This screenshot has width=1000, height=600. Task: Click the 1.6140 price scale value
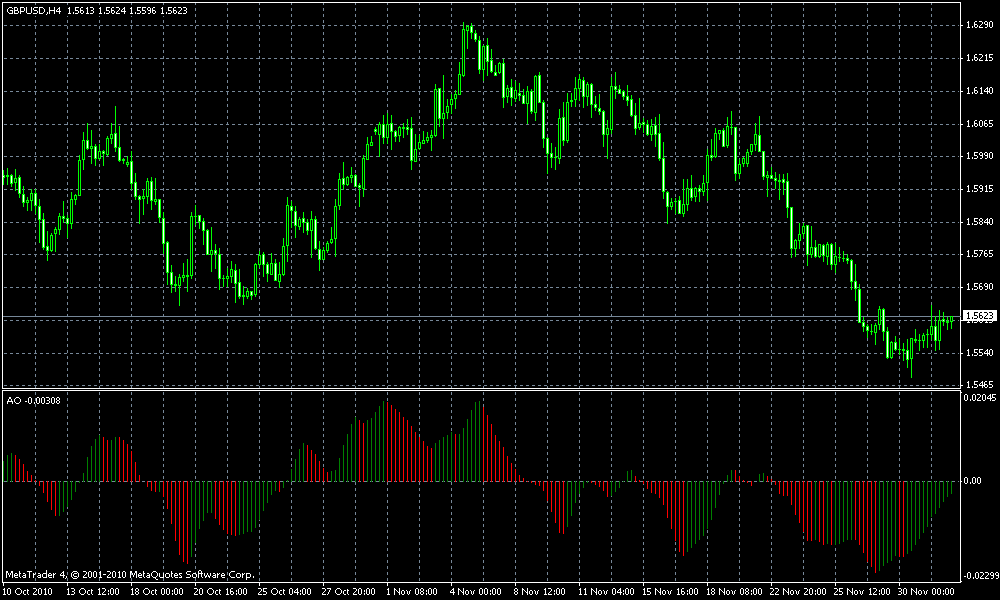click(980, 91)
